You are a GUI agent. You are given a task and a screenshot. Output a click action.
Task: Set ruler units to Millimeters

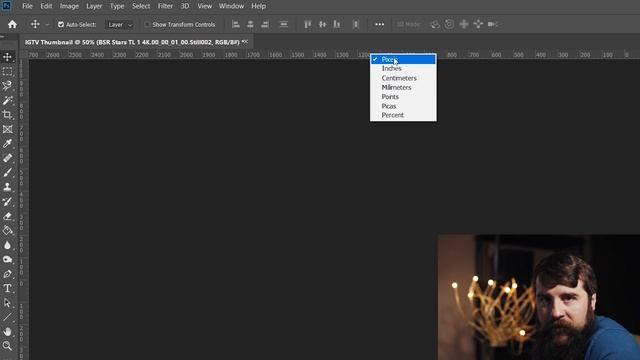click(403, 87)
